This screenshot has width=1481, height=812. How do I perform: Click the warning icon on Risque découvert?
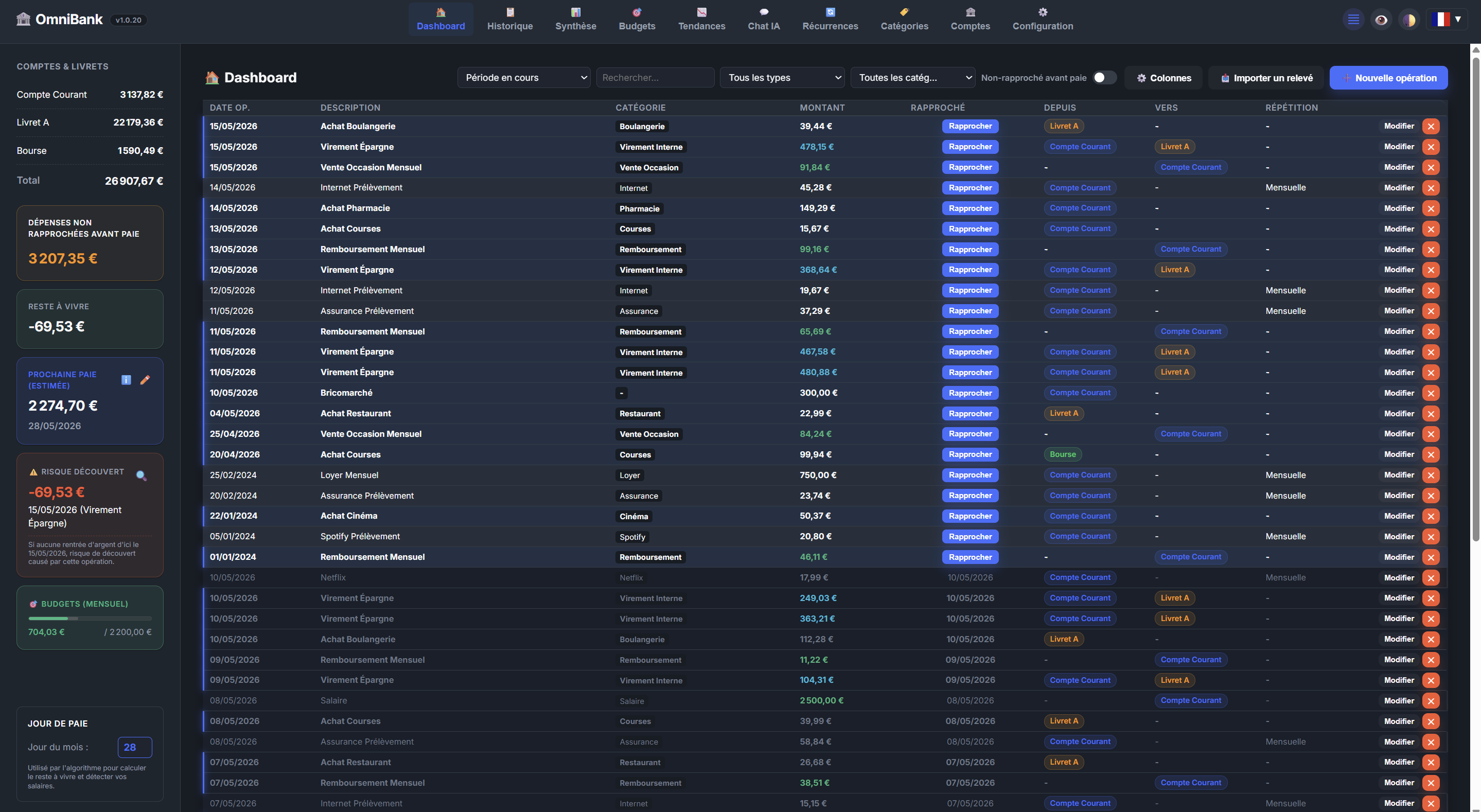click(x=33, y=471)
